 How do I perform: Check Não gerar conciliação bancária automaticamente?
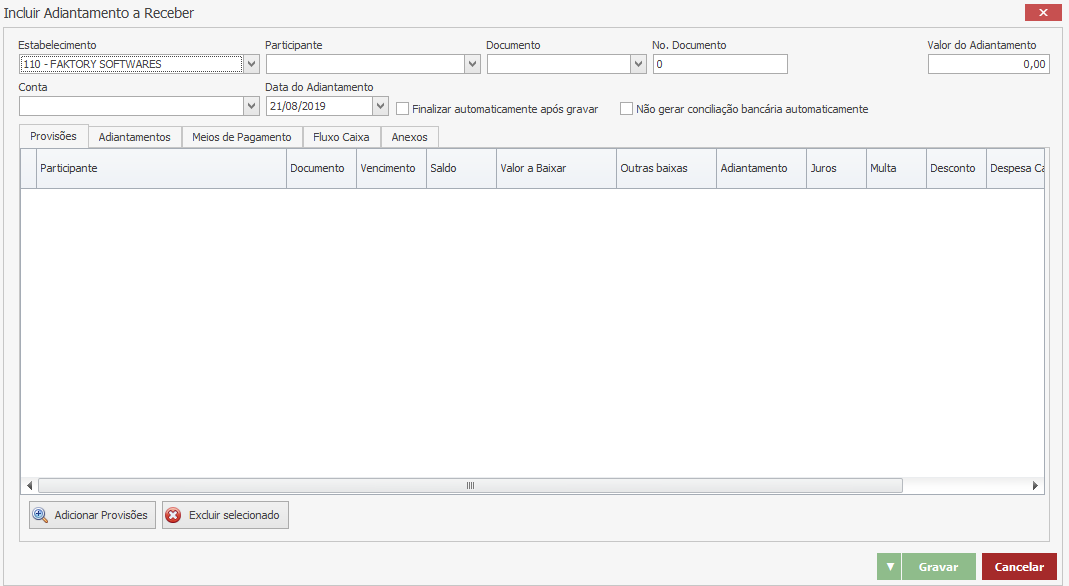tap(627, 109)
